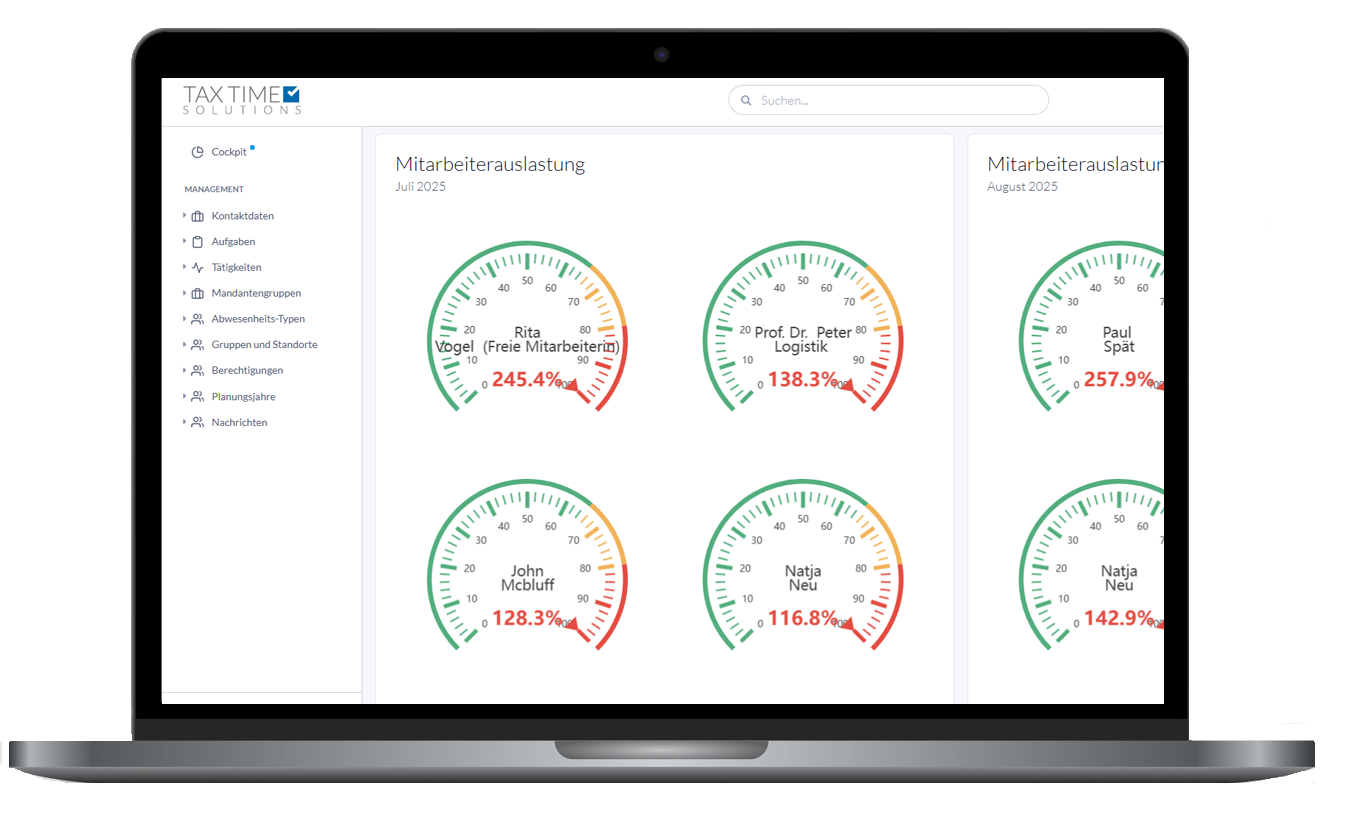
Task: Click the Mitarbeiterauslastung Juli 2025 heading
Action: click(489, 165)
